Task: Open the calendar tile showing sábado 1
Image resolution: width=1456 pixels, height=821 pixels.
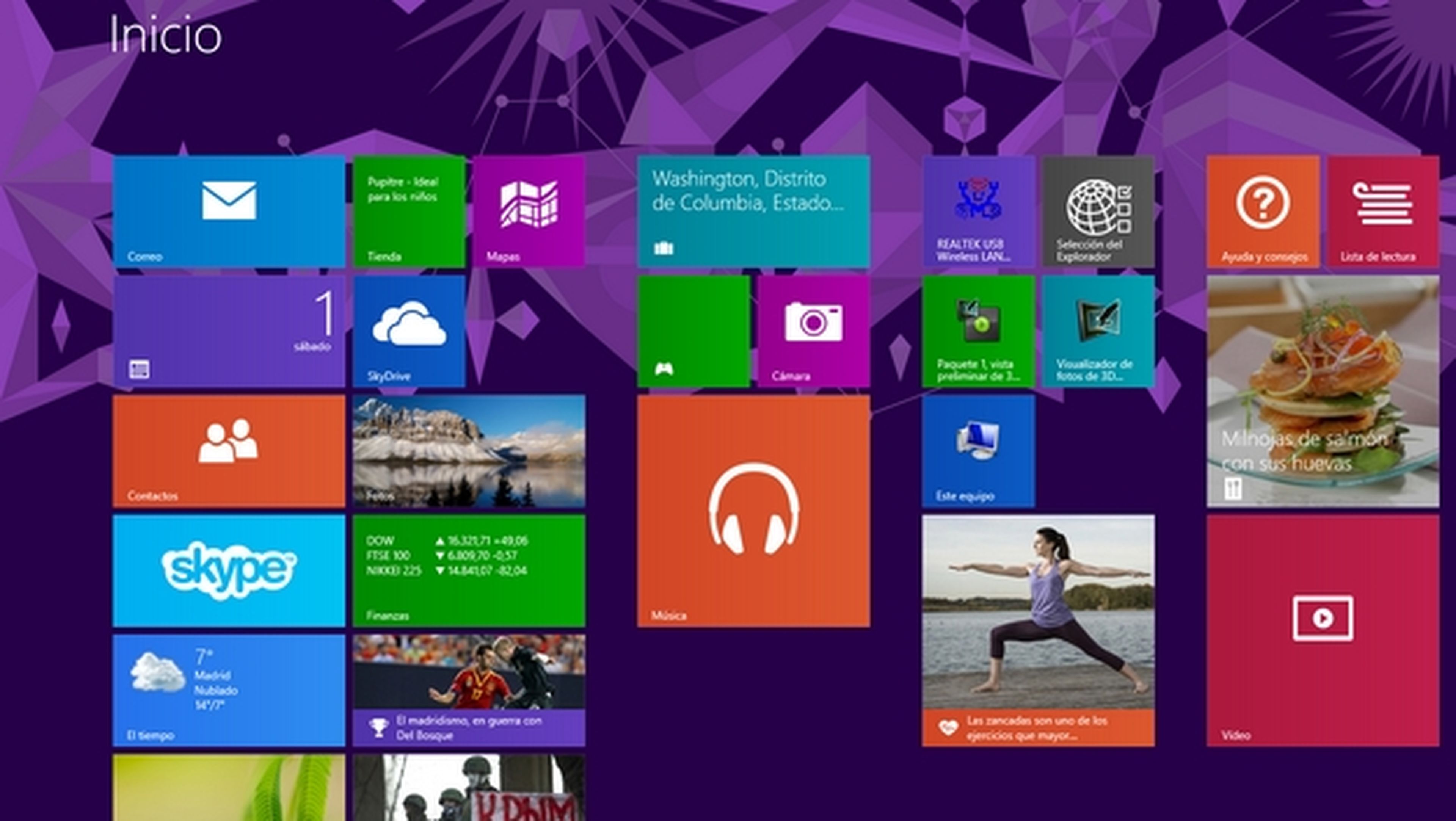Action: 228,331
